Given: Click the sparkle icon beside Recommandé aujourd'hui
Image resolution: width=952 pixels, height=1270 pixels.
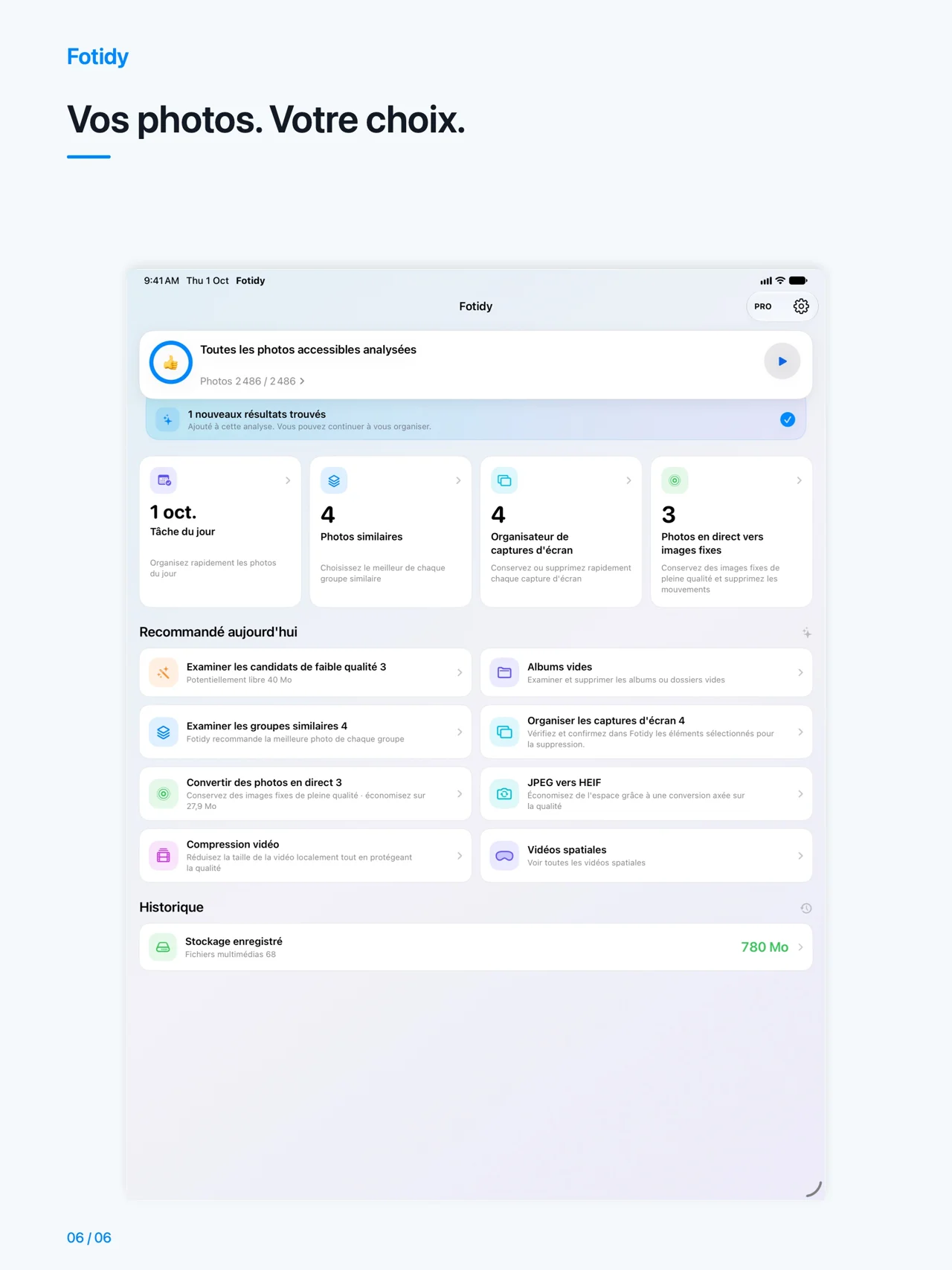Looking at the screenshot, I should click(x=806, y=633).
